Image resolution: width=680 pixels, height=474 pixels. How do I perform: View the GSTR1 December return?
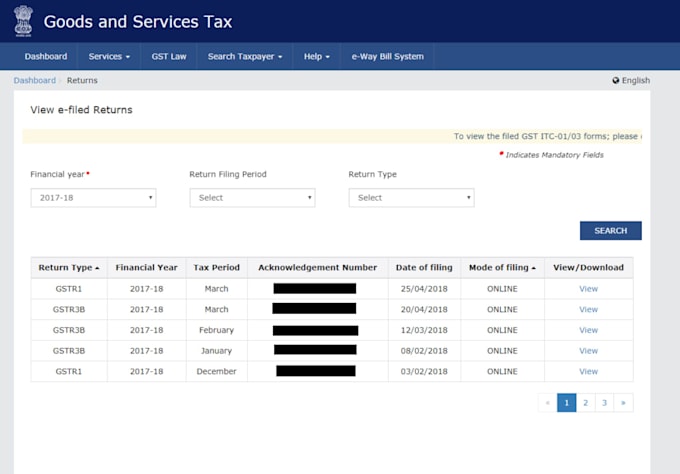(x=588, y=372)
